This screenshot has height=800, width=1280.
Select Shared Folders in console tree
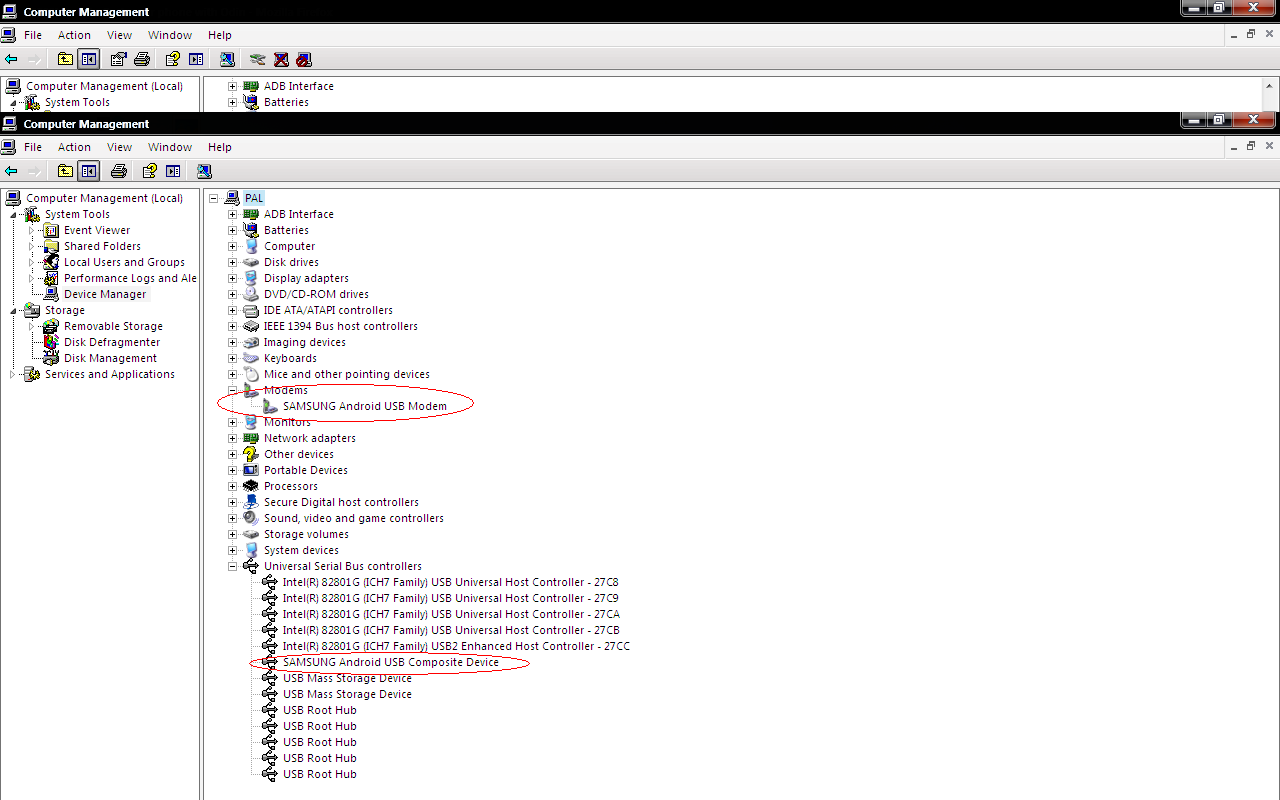pos(102,246)
